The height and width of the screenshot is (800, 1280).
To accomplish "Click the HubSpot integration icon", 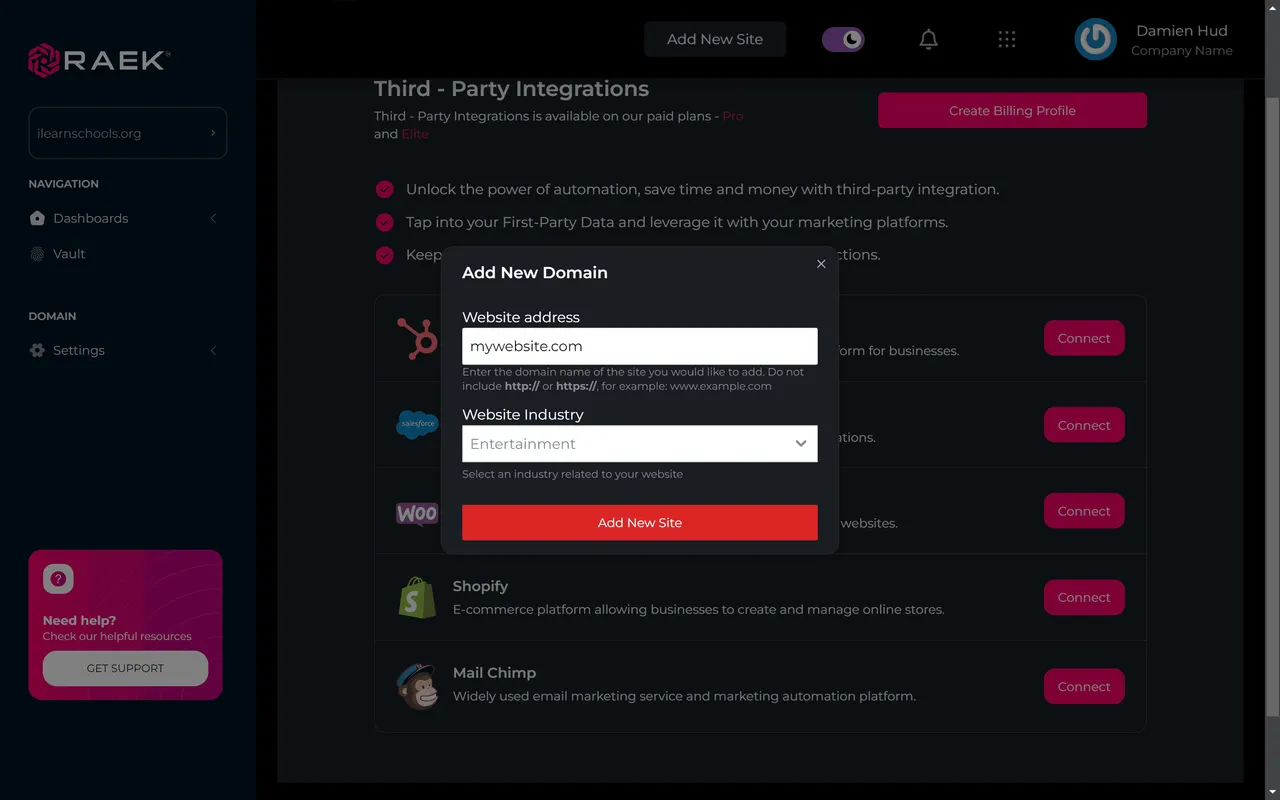I will (417, 338).
